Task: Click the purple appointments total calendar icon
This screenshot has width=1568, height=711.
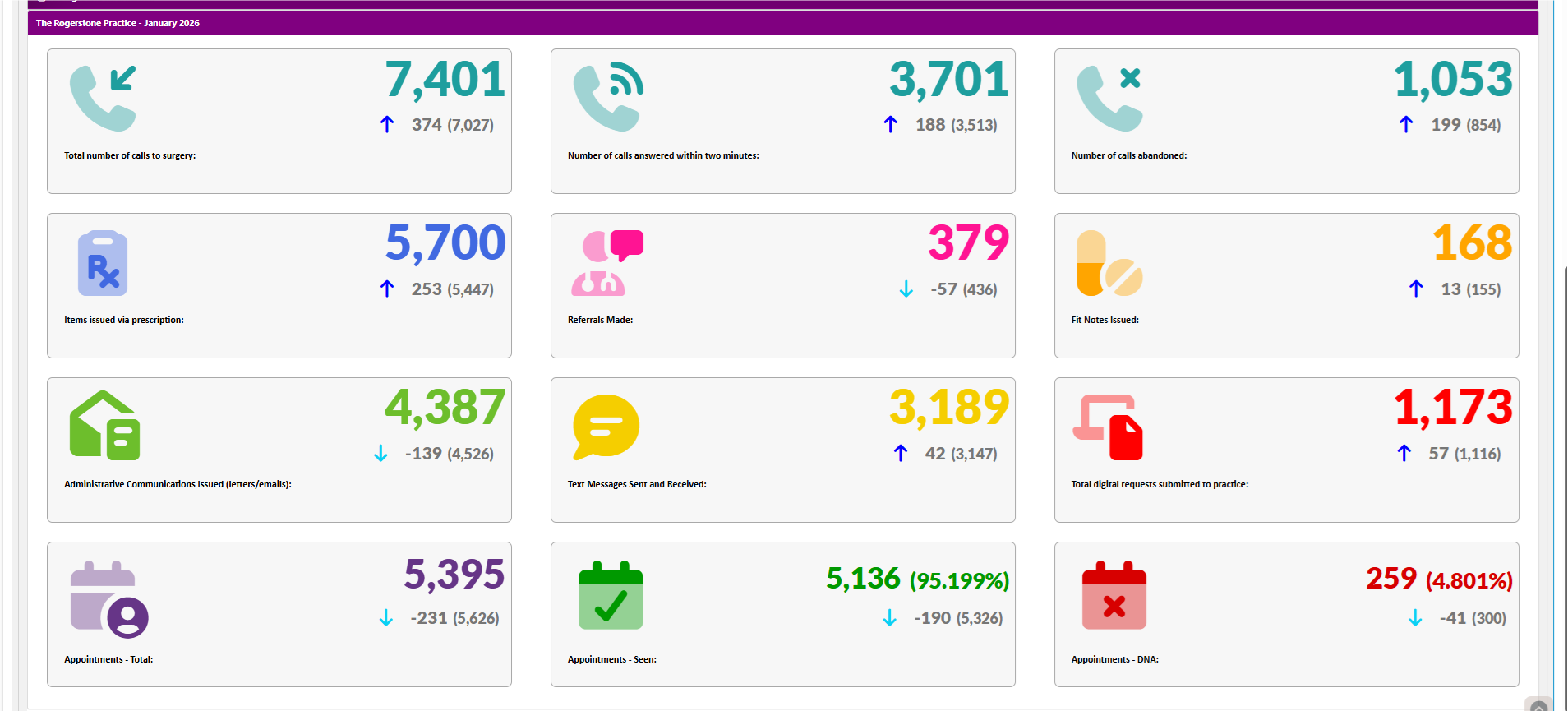Action: pyautogui.click(x=108, y=599)
